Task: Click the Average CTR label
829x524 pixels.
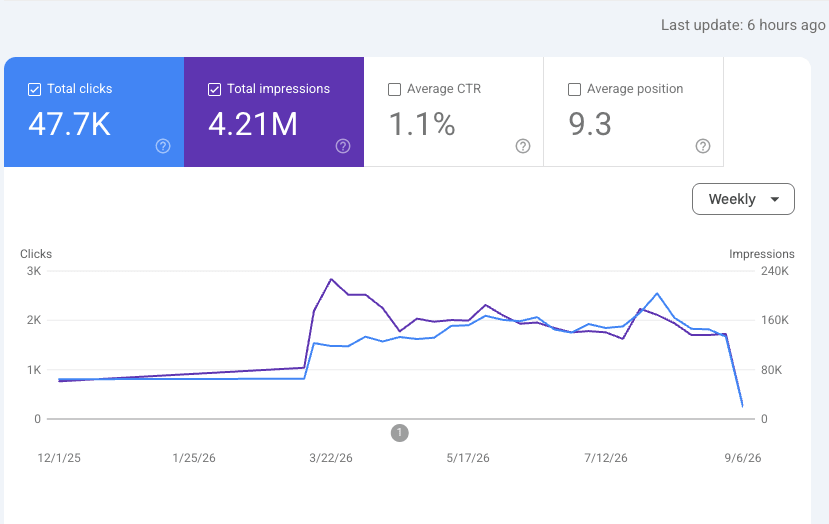Action: tap(444, 89)
